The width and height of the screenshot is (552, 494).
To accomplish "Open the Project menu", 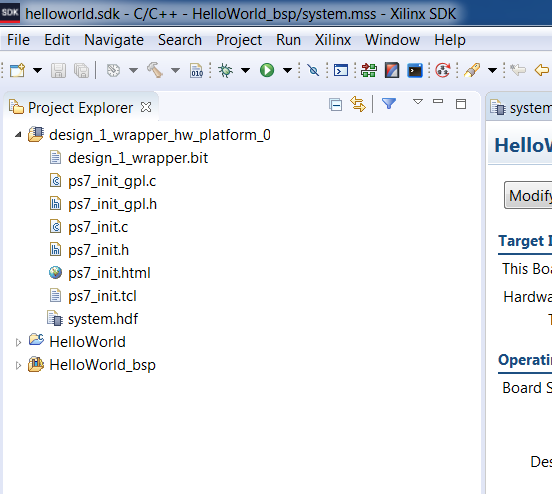I will click(x=239, y=40).
